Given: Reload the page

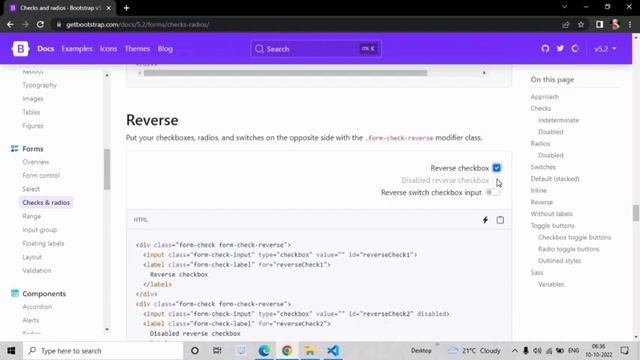Looking at the screenshot, I should 40,24.
